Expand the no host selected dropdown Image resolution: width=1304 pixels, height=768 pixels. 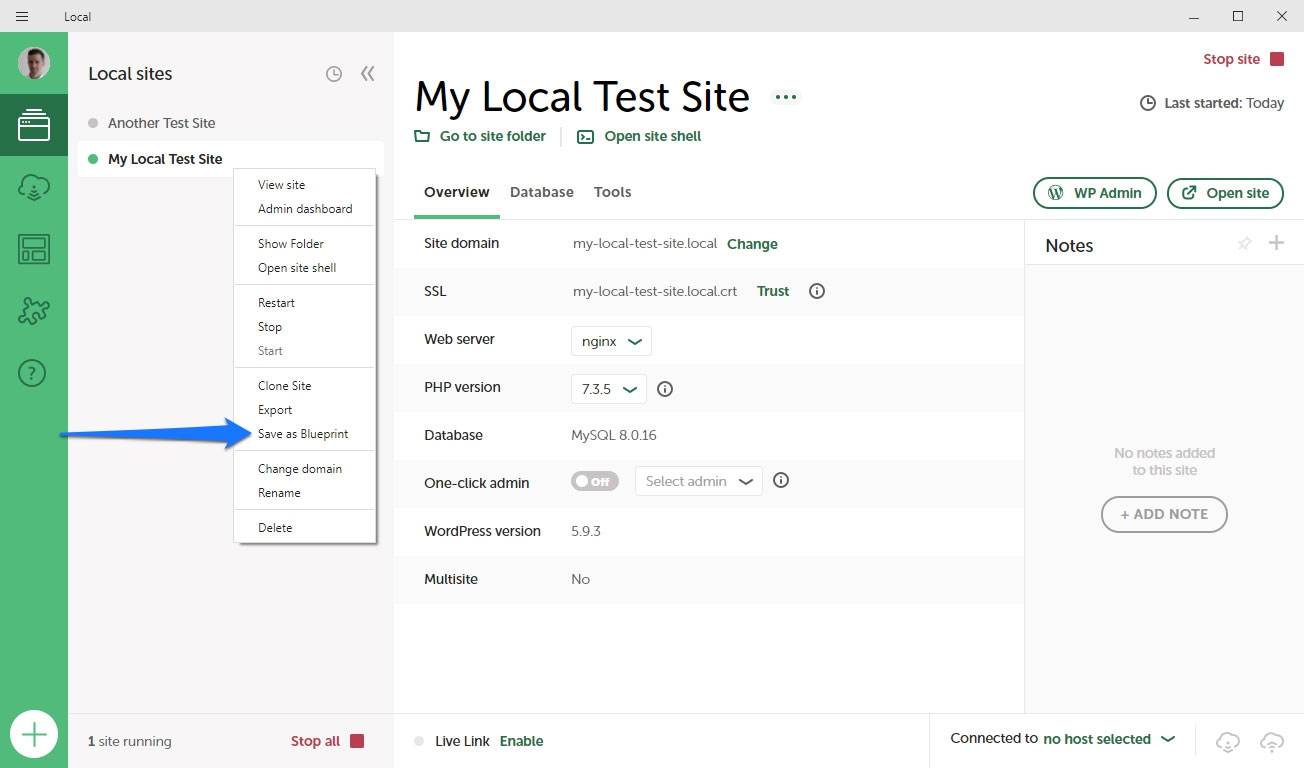point(1108,739)
